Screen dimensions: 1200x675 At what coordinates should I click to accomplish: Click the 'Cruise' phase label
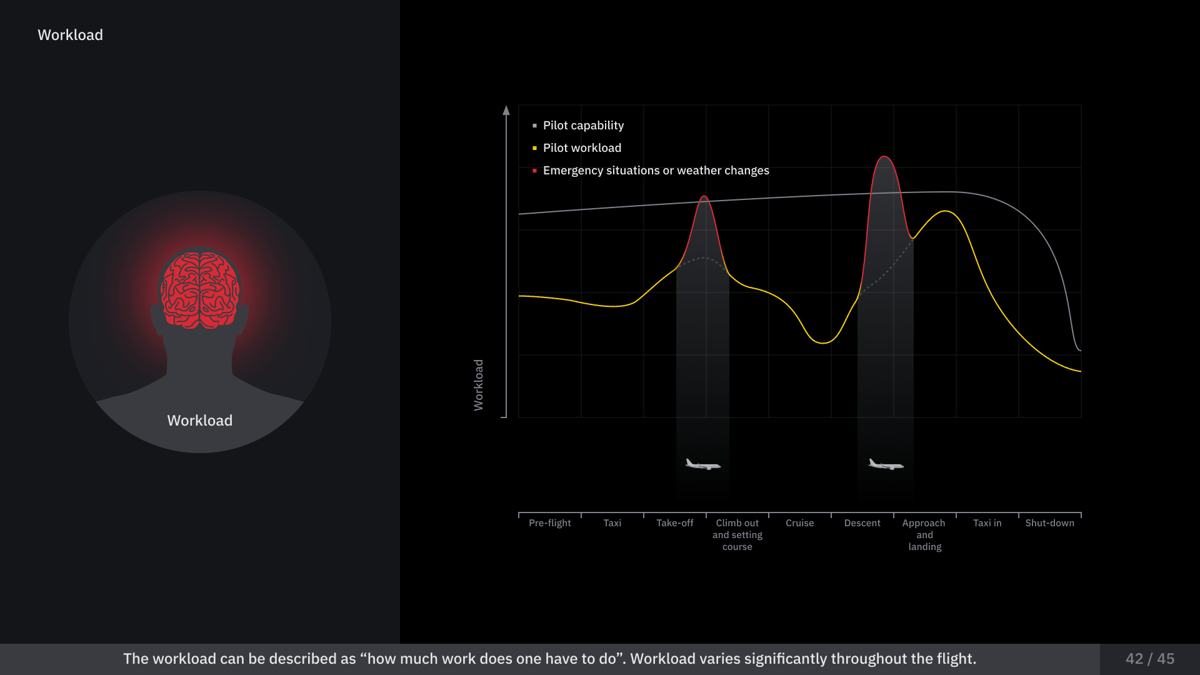[x=800, y=523]
